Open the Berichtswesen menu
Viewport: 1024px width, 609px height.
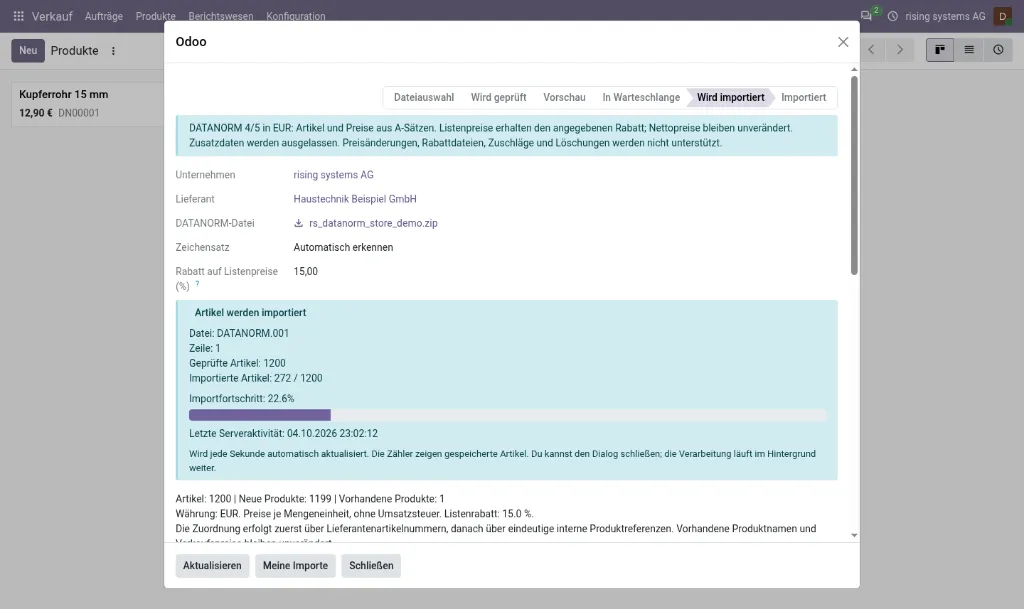tap(221, 16)
